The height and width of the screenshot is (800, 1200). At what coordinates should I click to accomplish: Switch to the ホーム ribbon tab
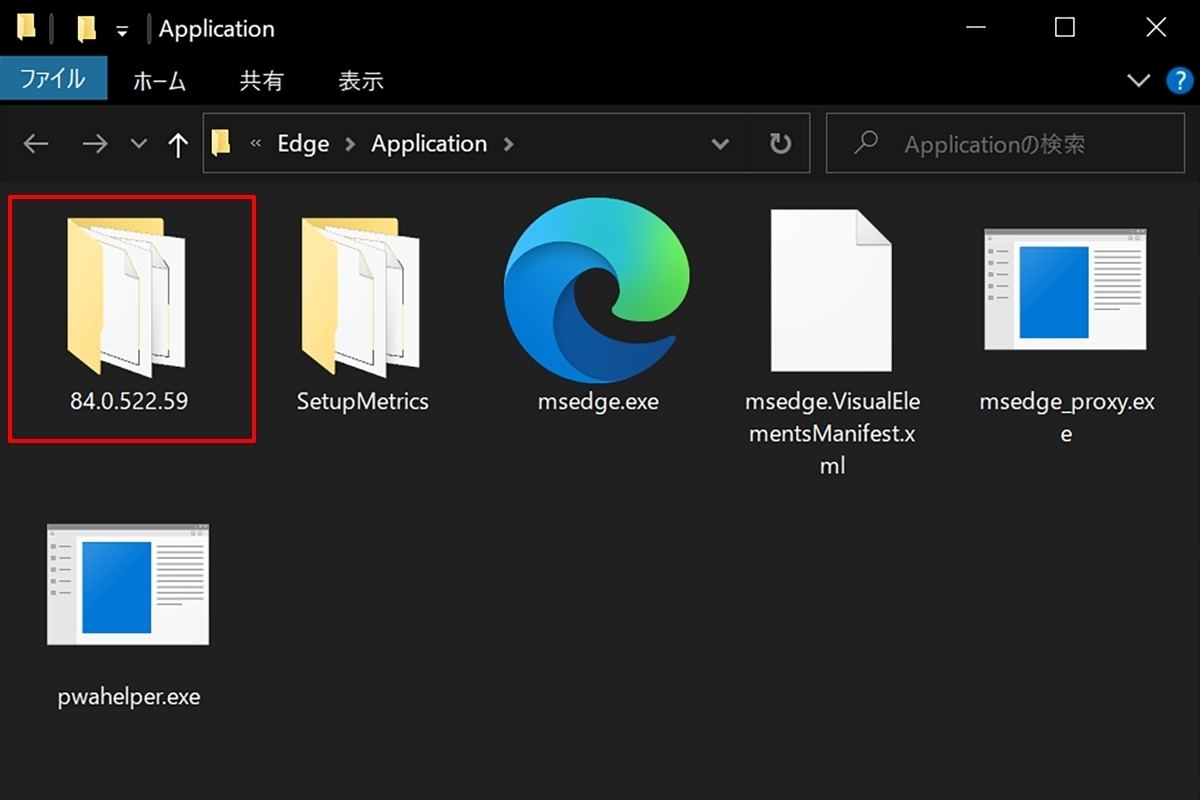coord(160,81)
